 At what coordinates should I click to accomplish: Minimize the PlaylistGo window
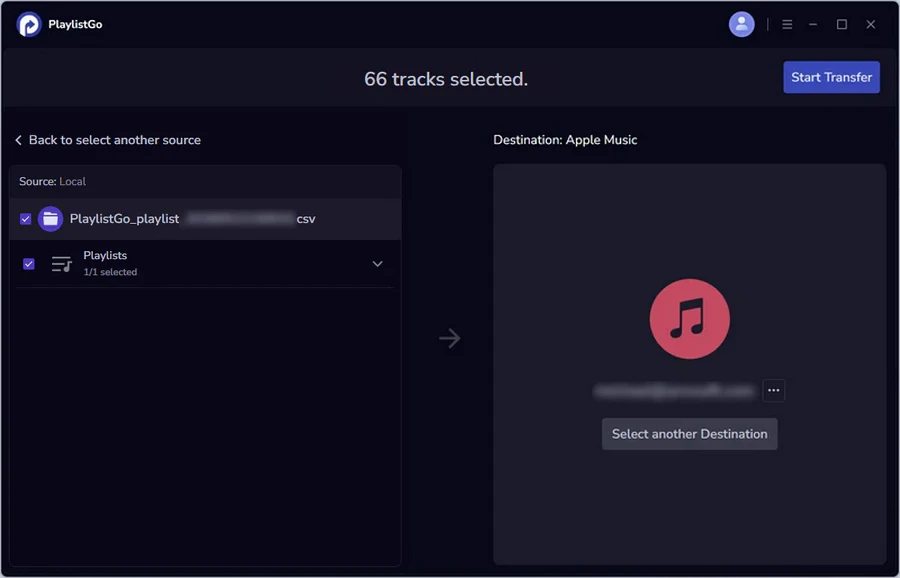pyautogui.click(x=813, y=24)
